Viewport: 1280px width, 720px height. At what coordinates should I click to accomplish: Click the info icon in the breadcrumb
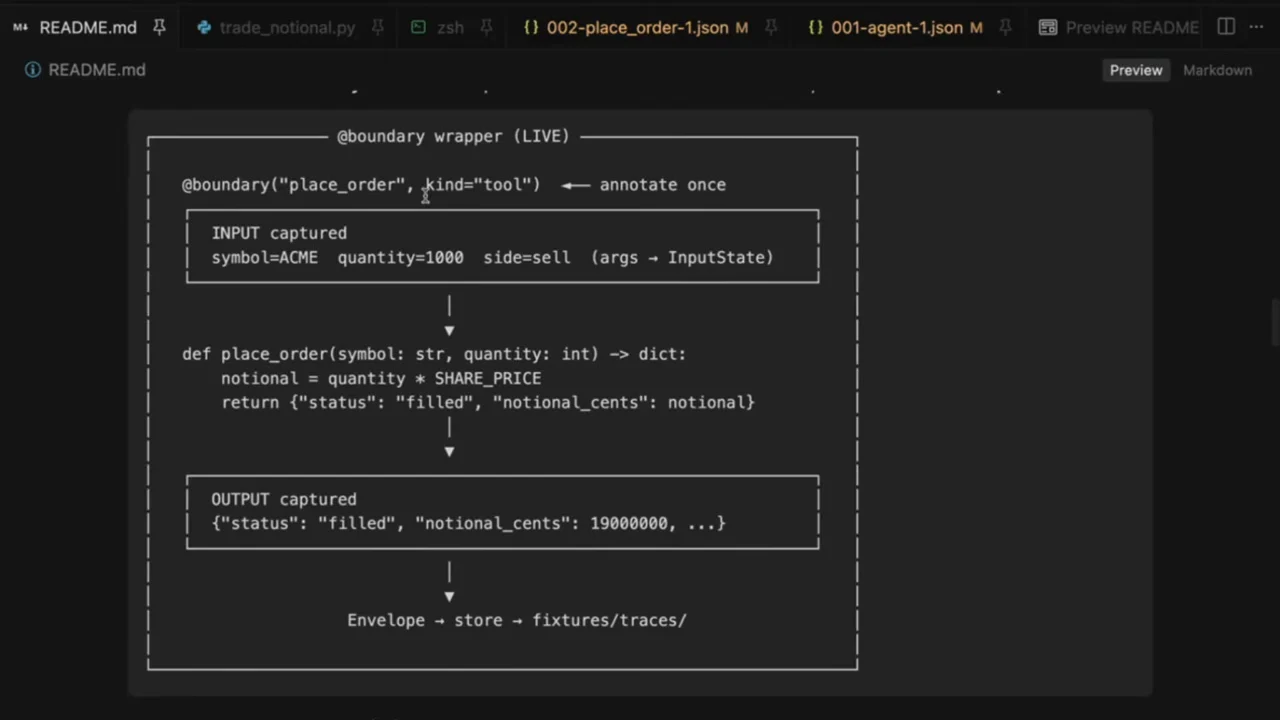[33, 70]
